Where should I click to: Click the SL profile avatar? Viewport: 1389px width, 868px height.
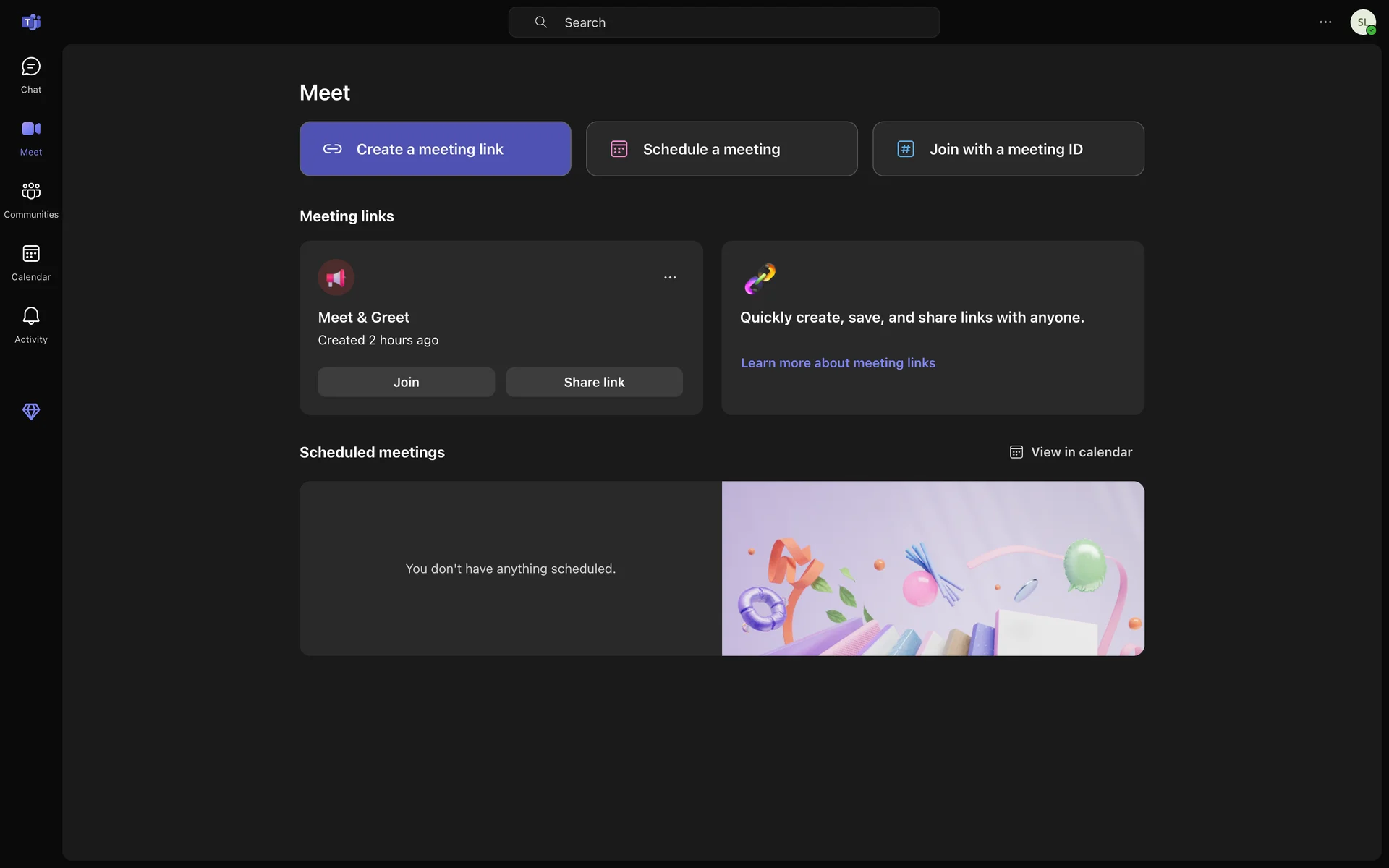[1362, 22]
